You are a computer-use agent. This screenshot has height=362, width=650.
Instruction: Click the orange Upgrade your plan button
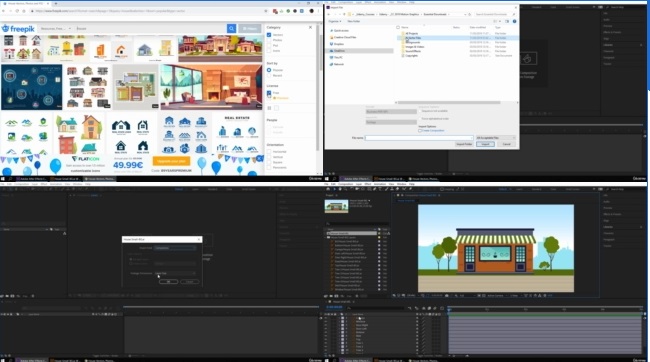tap(171, 161)
